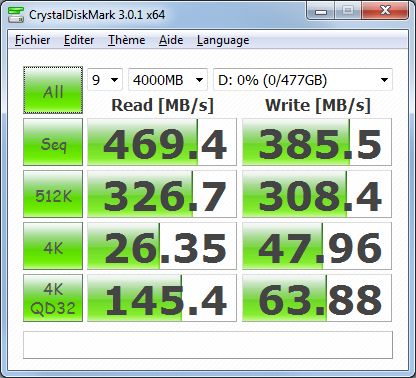
Task: Click the 4K QD32 write result 63.88
Action: coord(317,298)
